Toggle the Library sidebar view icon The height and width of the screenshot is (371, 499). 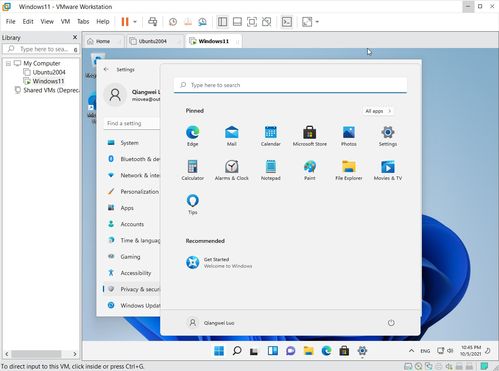(x=222, y=22)
